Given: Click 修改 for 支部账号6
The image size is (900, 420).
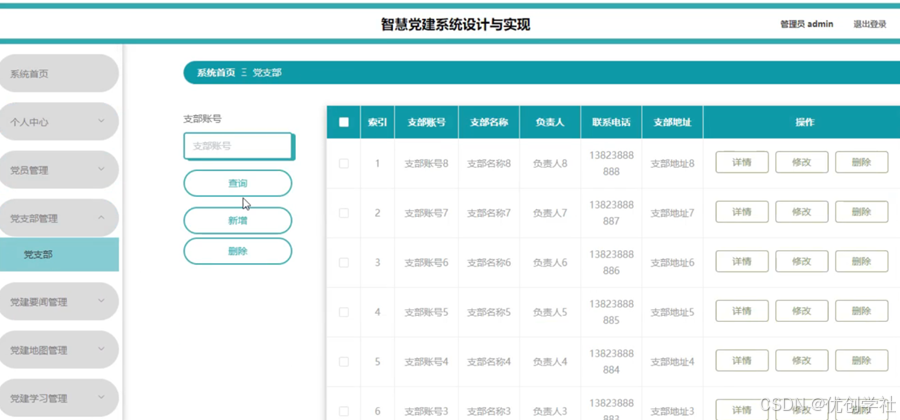Looking at the screenshot, I should point(802,262).
